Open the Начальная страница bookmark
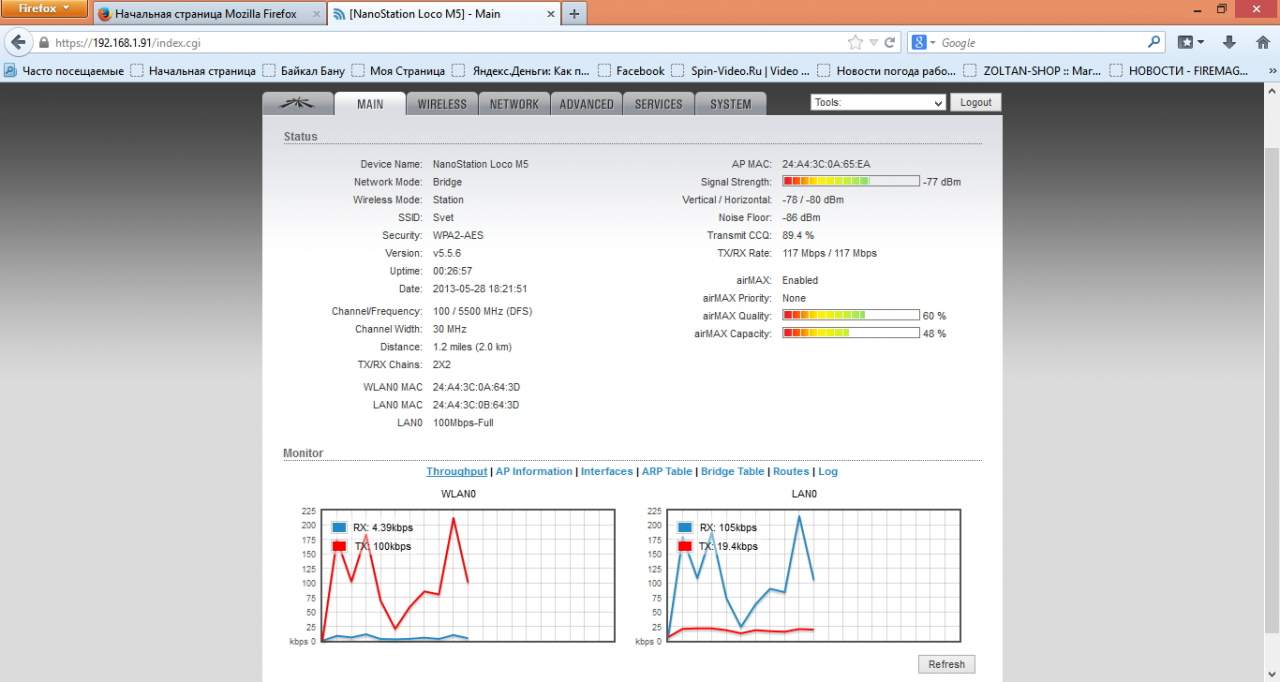The width and height of the screenshot is (1280, 682). (193, 71)
